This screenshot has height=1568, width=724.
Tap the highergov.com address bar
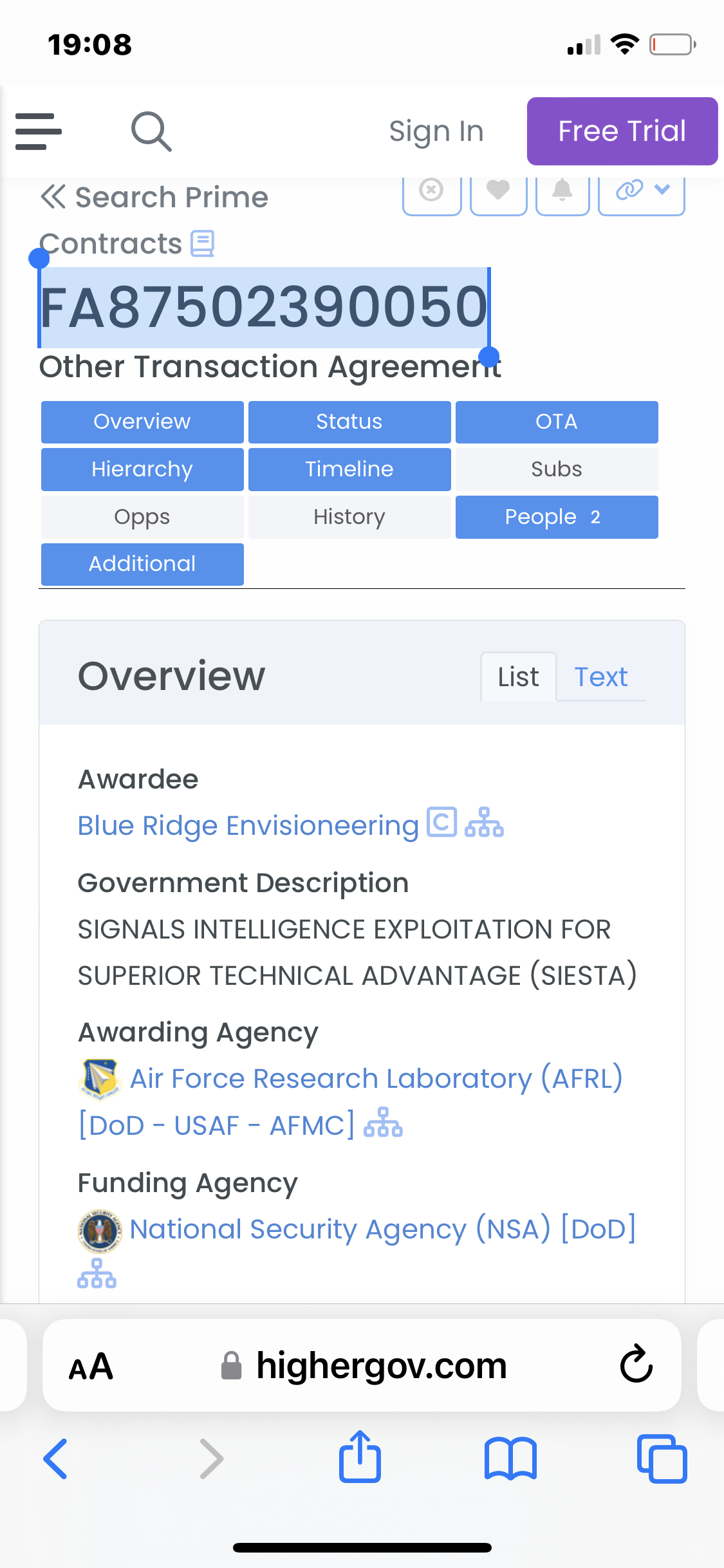(x=381, y=1366)
